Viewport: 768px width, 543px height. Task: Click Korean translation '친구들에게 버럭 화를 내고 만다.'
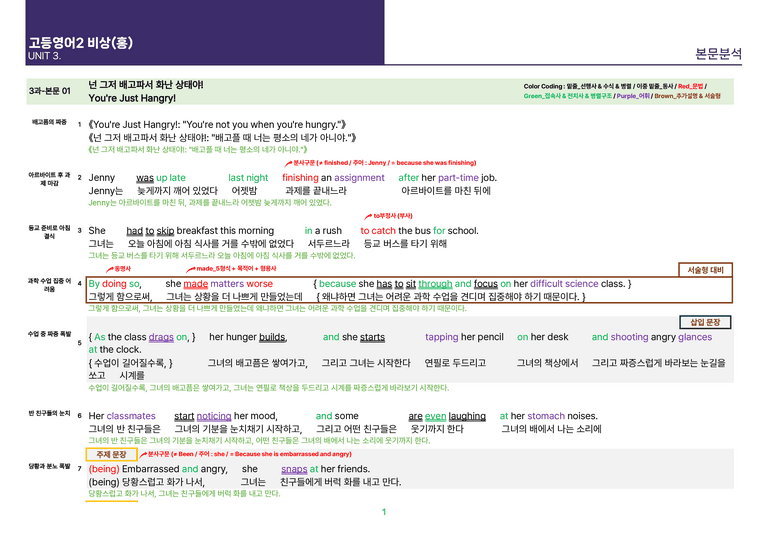coord(340,482)
